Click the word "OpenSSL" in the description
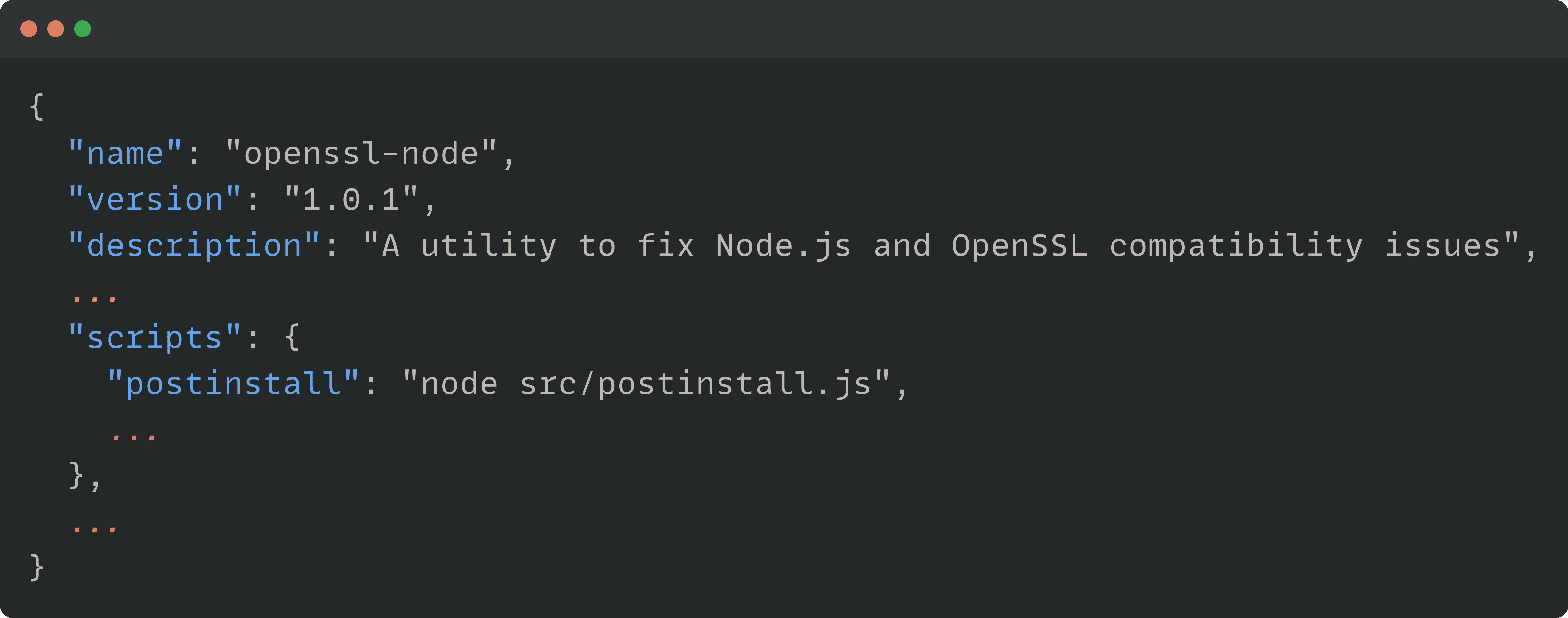Viewport: 1568px width, 618px height. click(x=1019, y=246)
